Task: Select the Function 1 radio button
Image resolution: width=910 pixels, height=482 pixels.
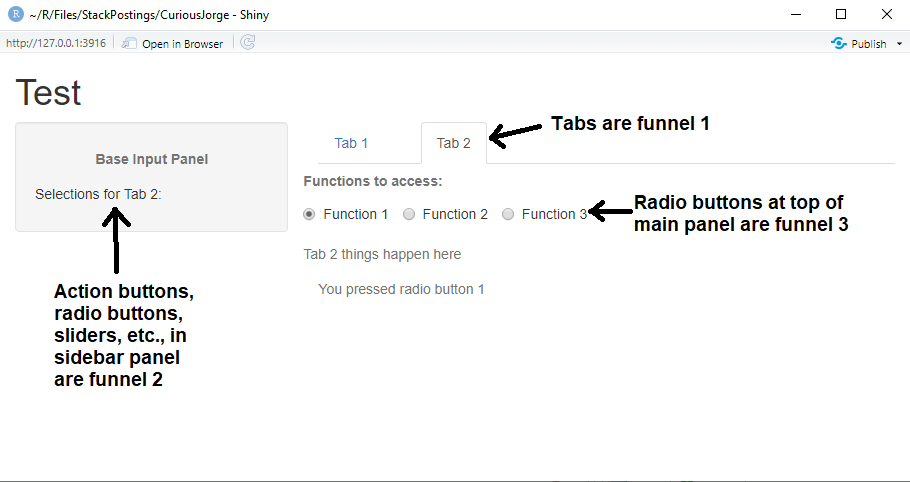Action: click(309, 215)
